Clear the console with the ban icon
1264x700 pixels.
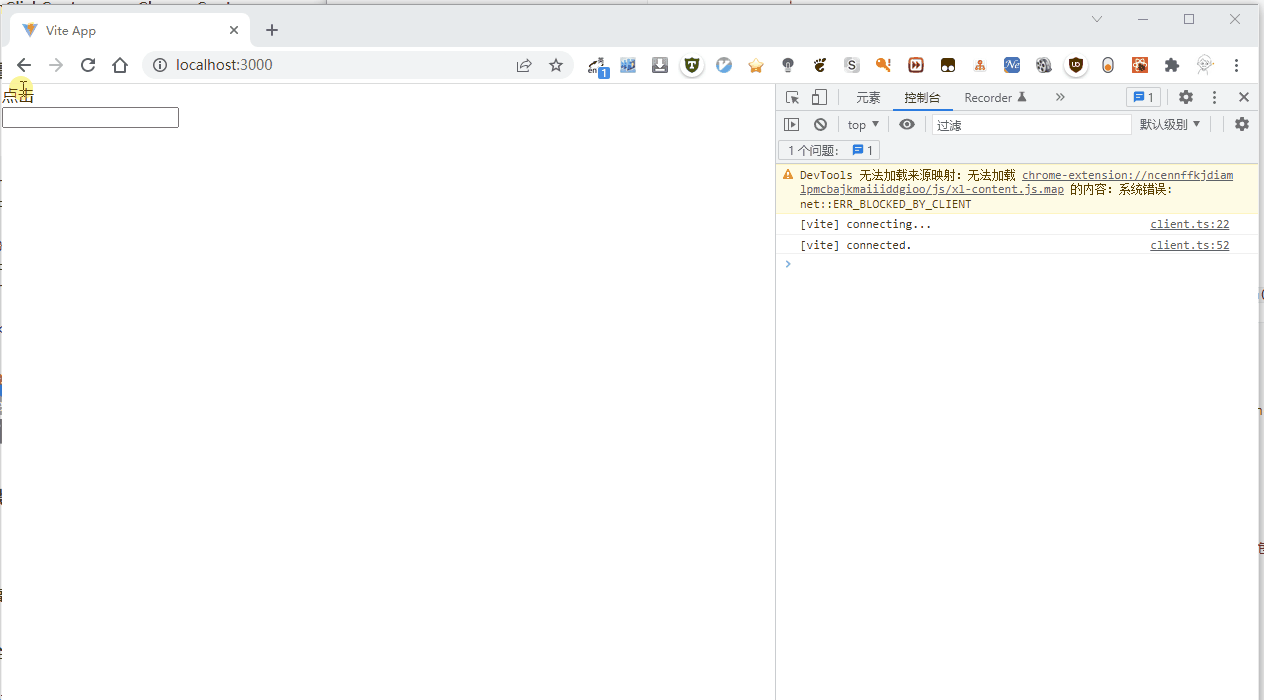tap(820, 125)
